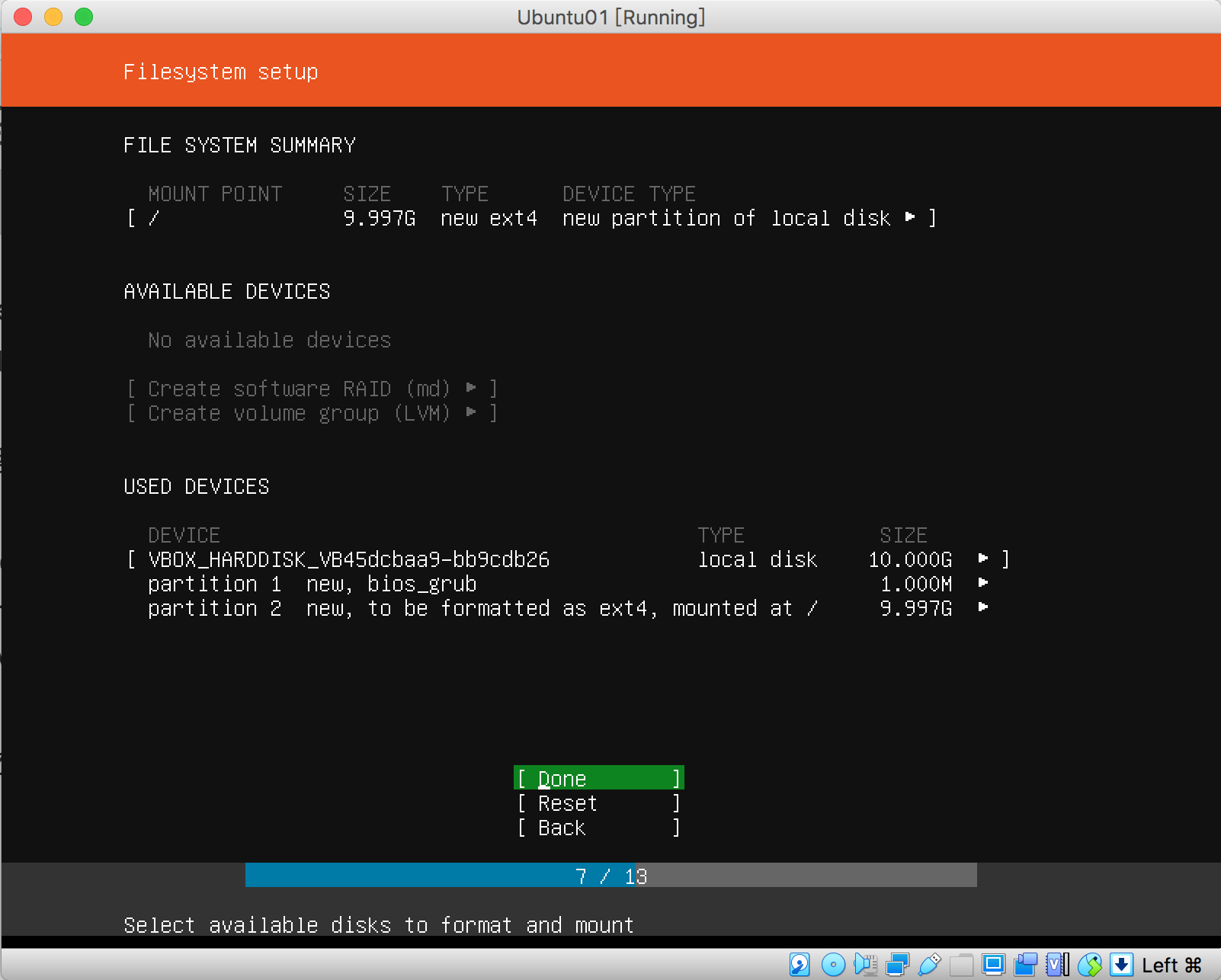Open the video capture recording icon

coord(1026,965)
